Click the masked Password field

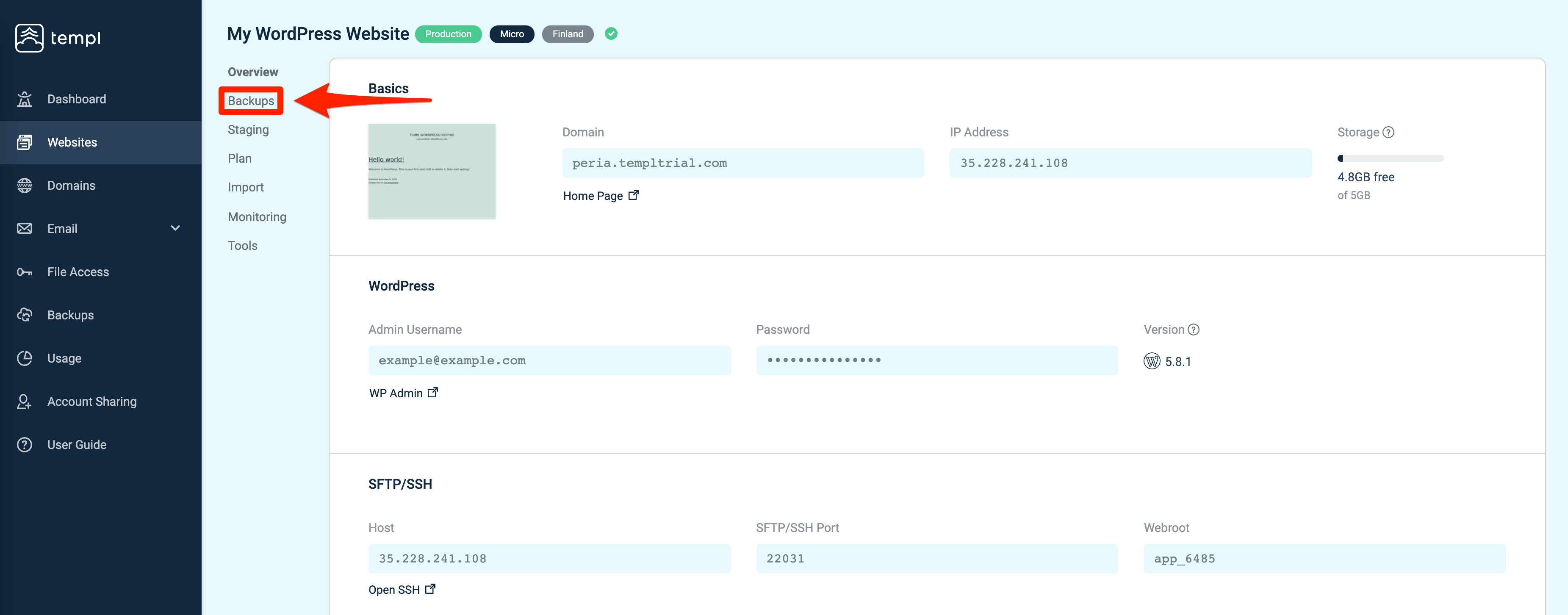[x=936, y=360]
